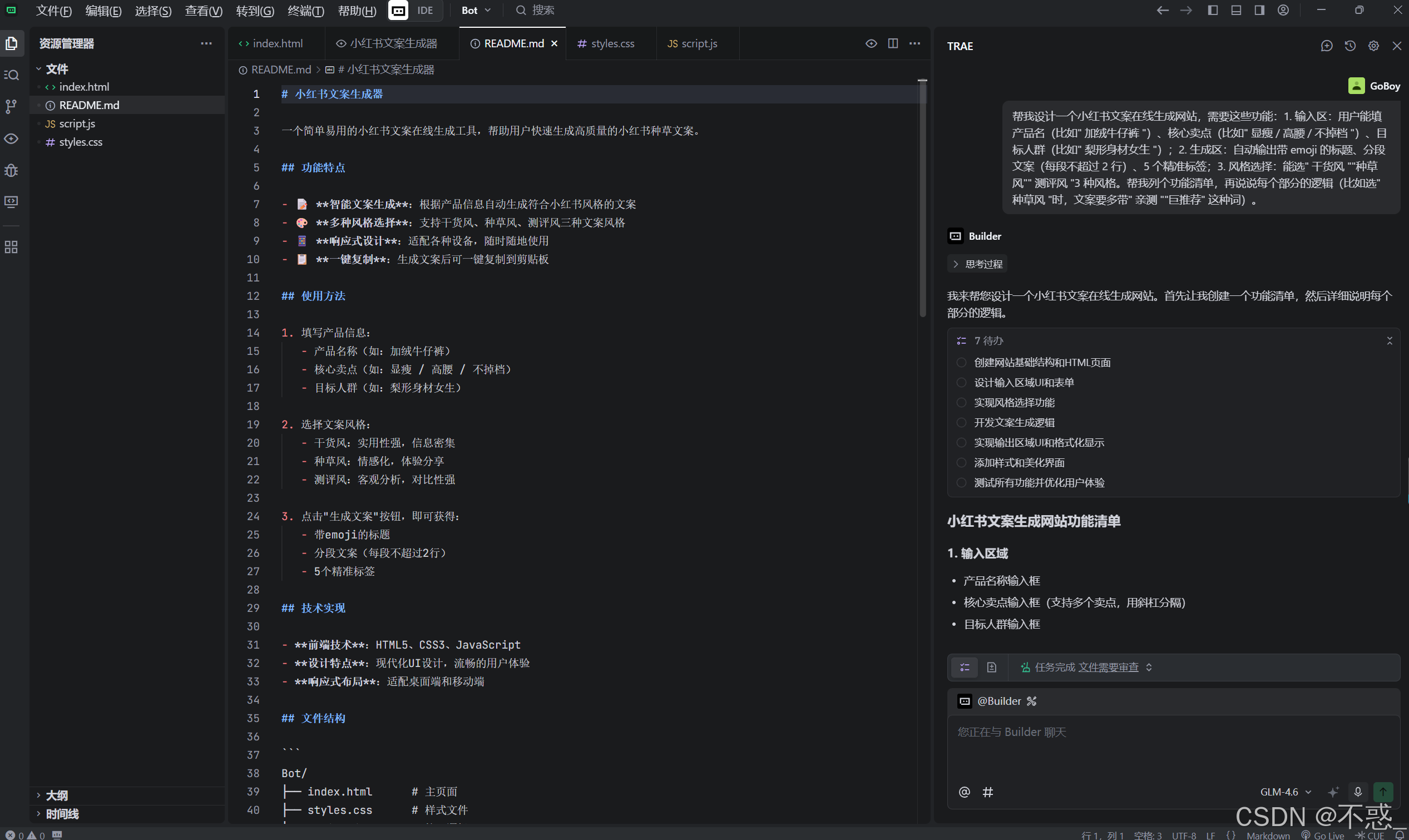
Task: Expand the 思考过程 section
Action: (977, 264)
